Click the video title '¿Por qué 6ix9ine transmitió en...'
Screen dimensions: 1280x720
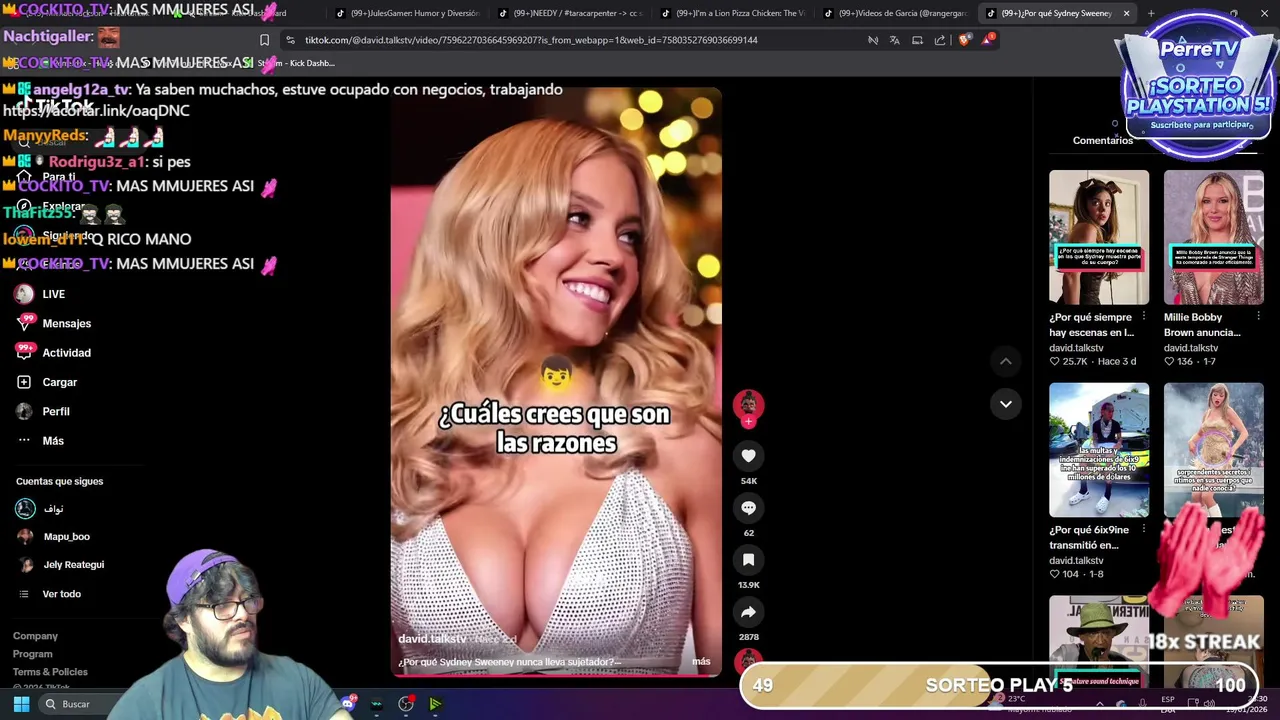click(x=1089, y=538)
